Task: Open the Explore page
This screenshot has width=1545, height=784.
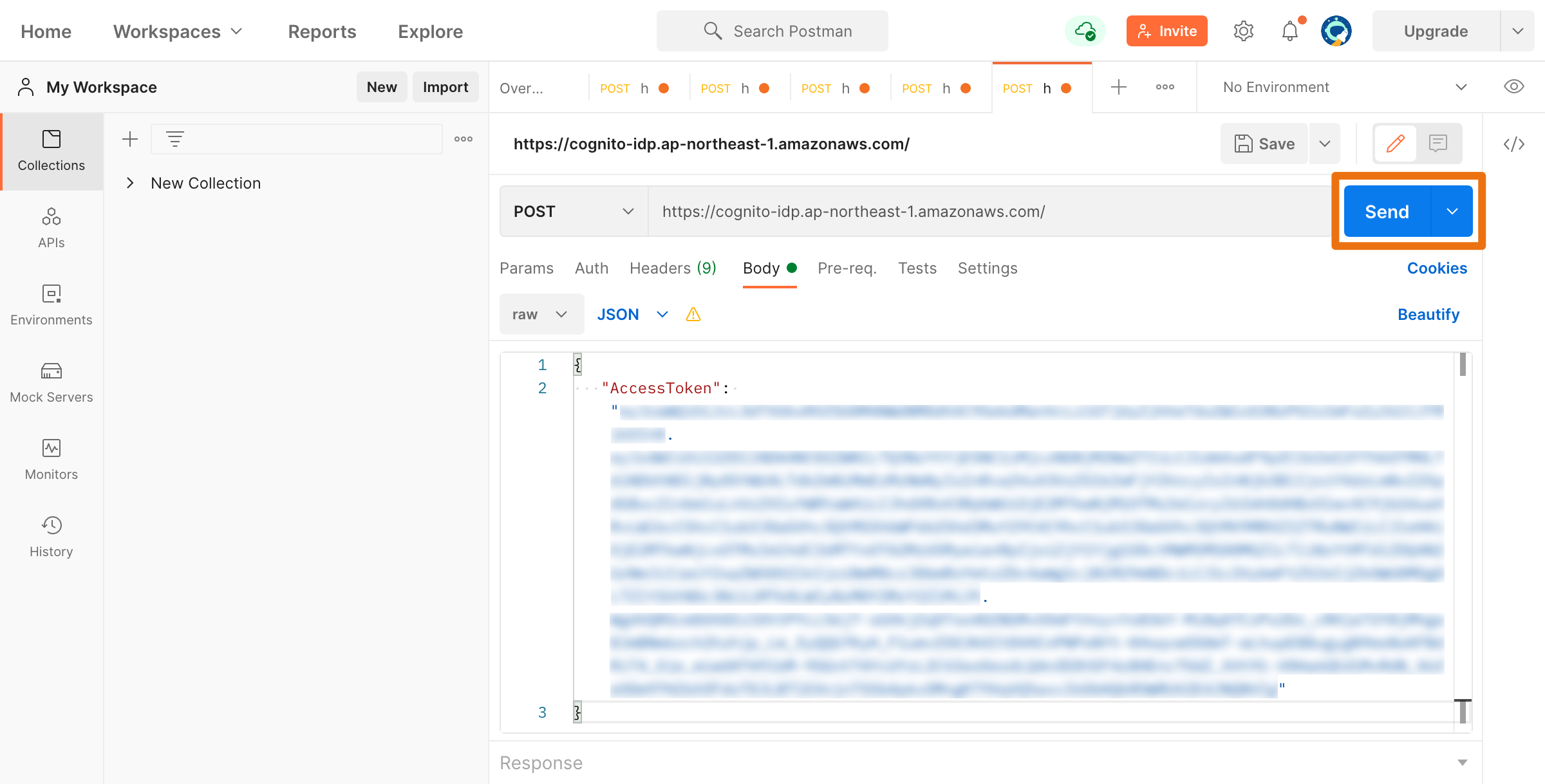Action: [x=431, y=31]
